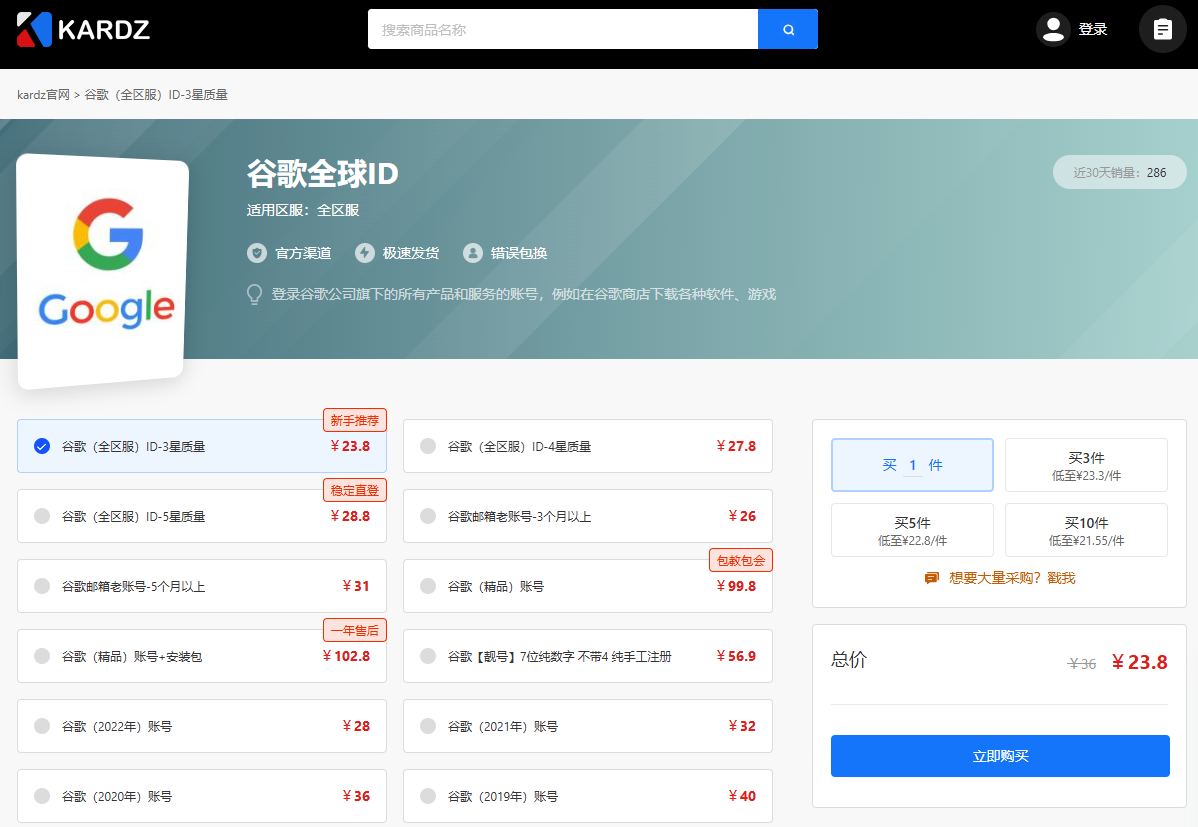The image size is (1198, 827).
Task: Open the user avatar login icon
Action: pyautogui.click(x=1053, y=29)
